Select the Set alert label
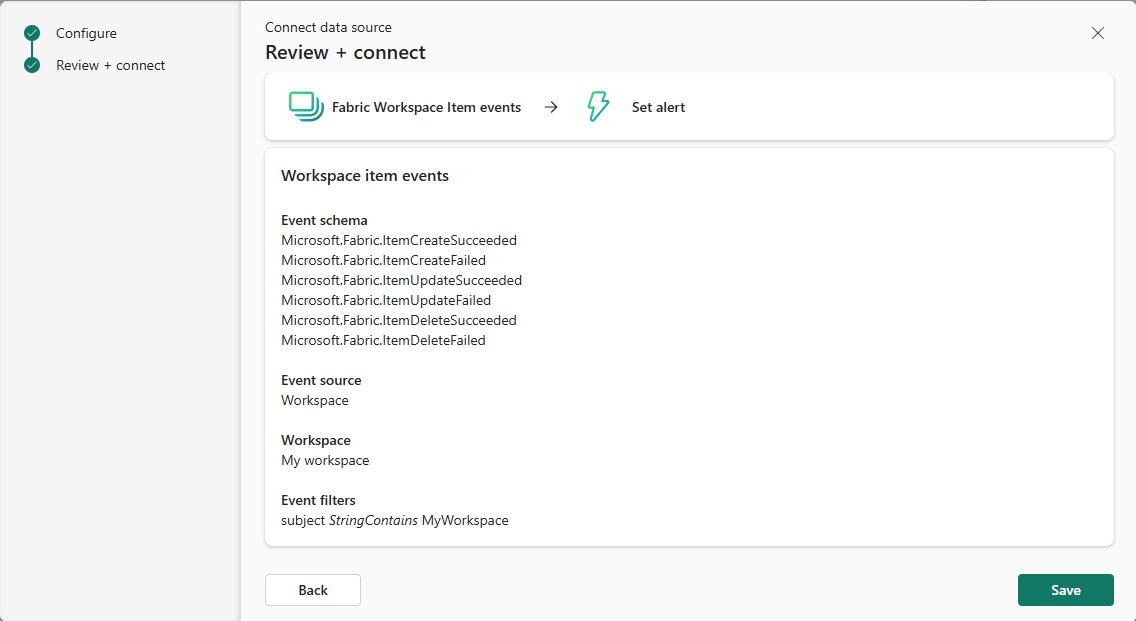1136x621 pixels. point(658,107)
